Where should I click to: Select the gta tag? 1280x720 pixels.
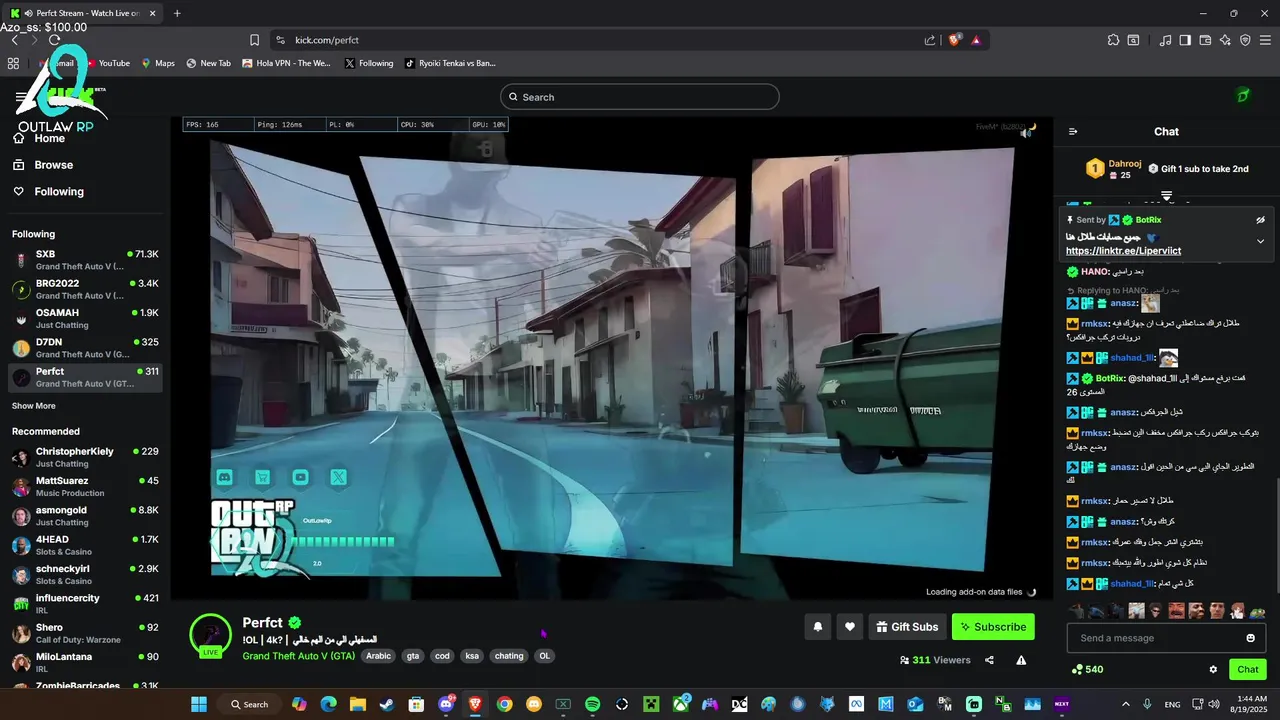click(x=413, y=656)
